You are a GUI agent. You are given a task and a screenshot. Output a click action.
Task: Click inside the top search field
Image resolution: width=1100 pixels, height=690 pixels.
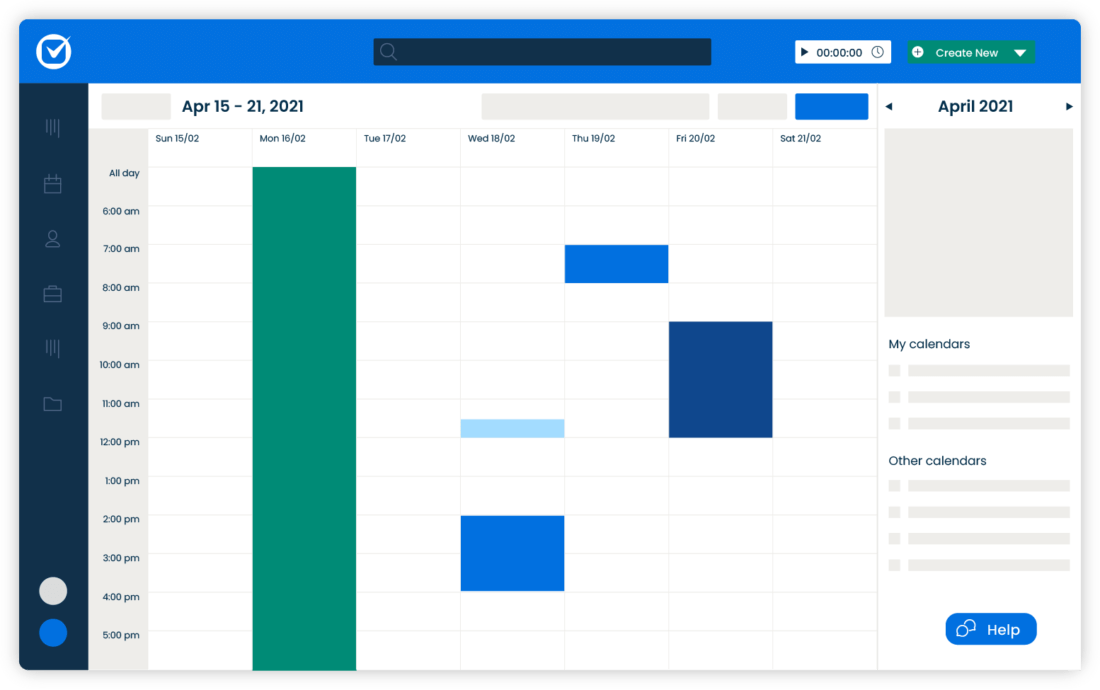pyautogui.click(x=555, y=52)
